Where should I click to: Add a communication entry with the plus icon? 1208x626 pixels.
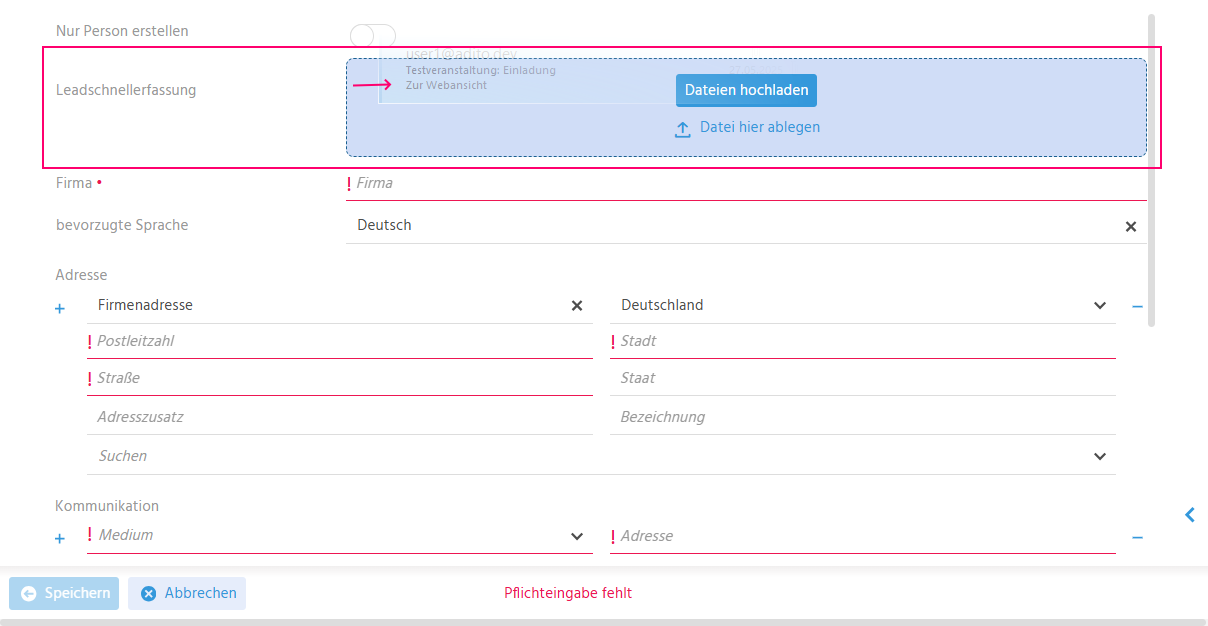(59, 539)
